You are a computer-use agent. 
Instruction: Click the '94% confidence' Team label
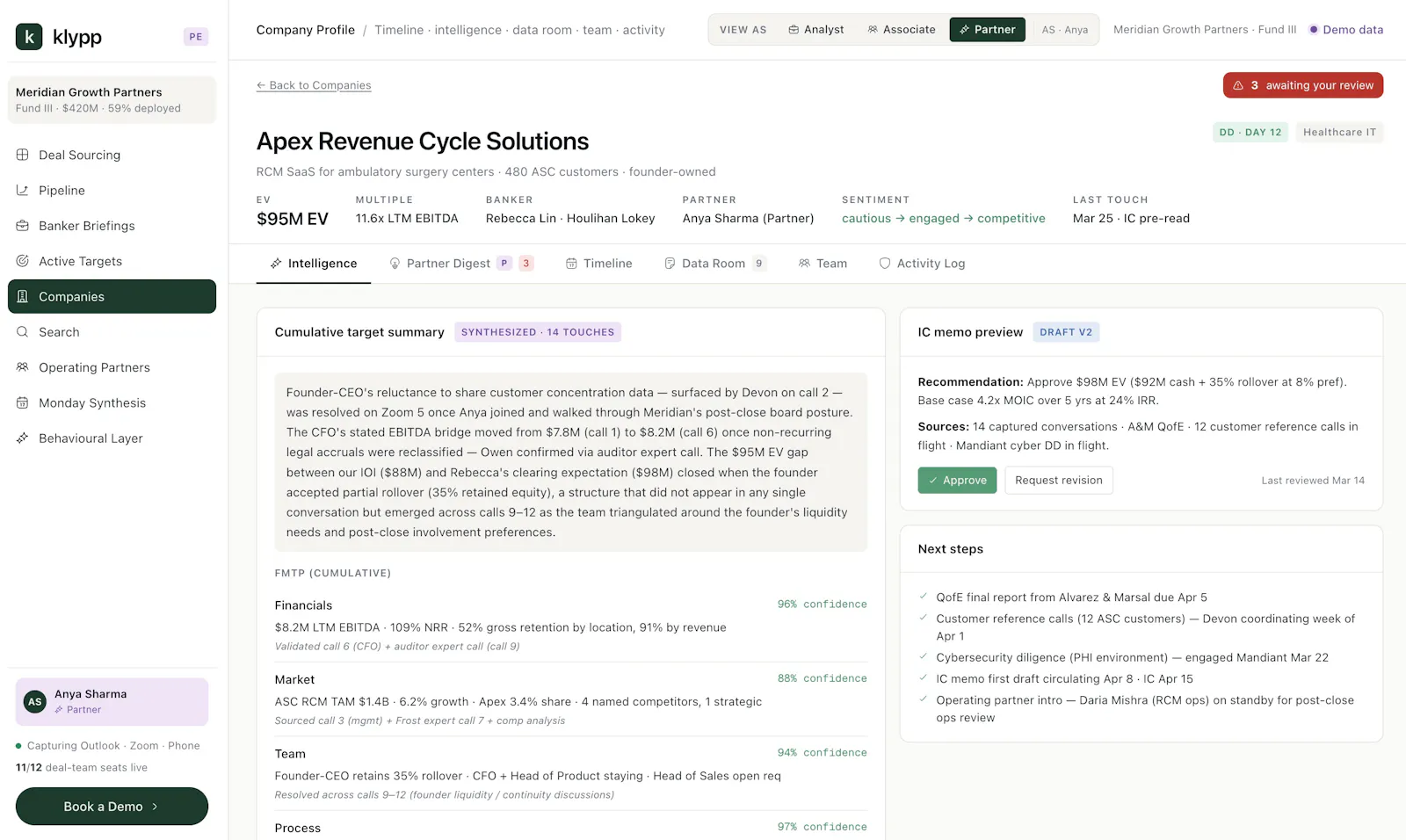click(822, 753)
